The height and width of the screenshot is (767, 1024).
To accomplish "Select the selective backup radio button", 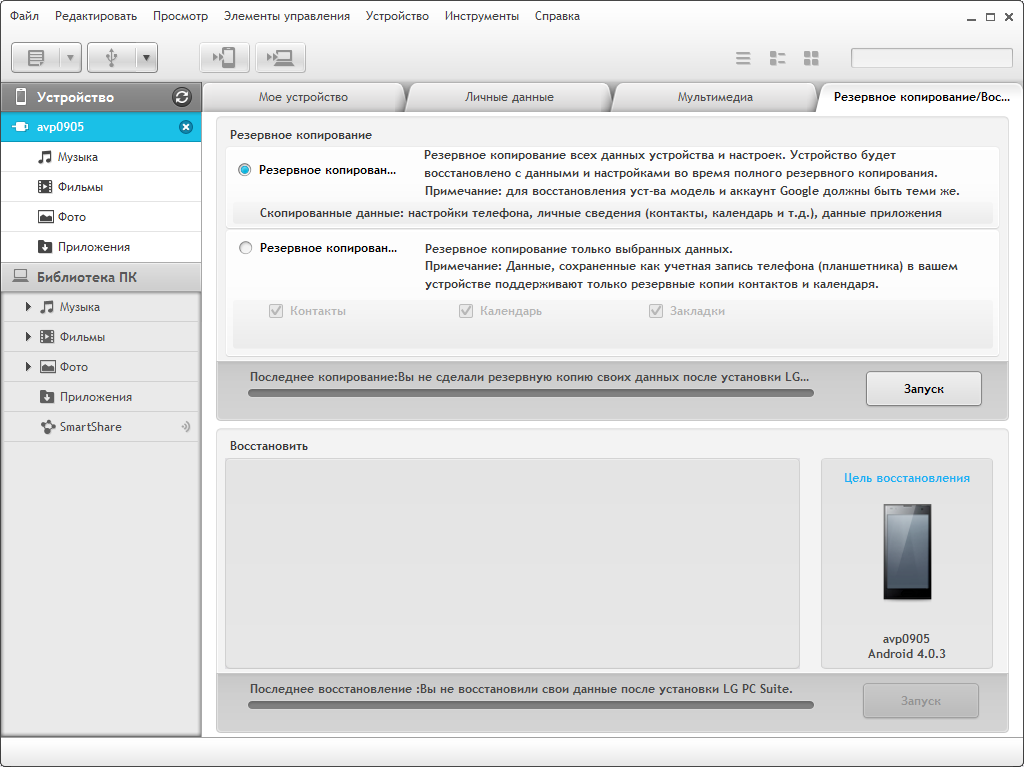I will click(x=246, y=248).
